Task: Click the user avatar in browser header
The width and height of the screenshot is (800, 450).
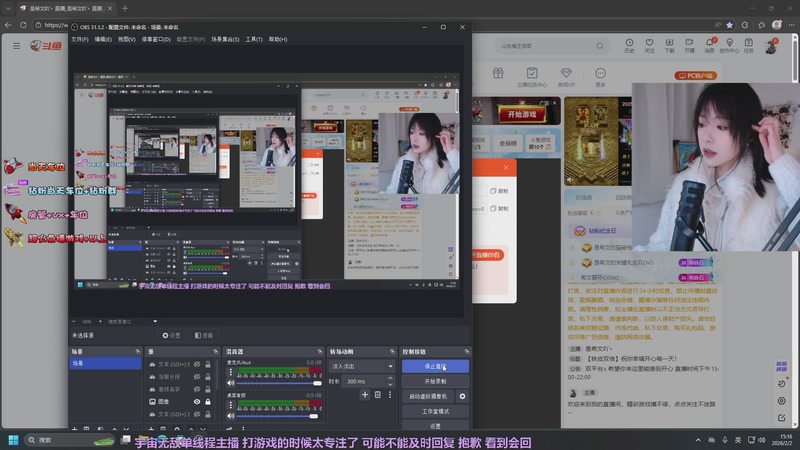Action: tap(771, 46)
